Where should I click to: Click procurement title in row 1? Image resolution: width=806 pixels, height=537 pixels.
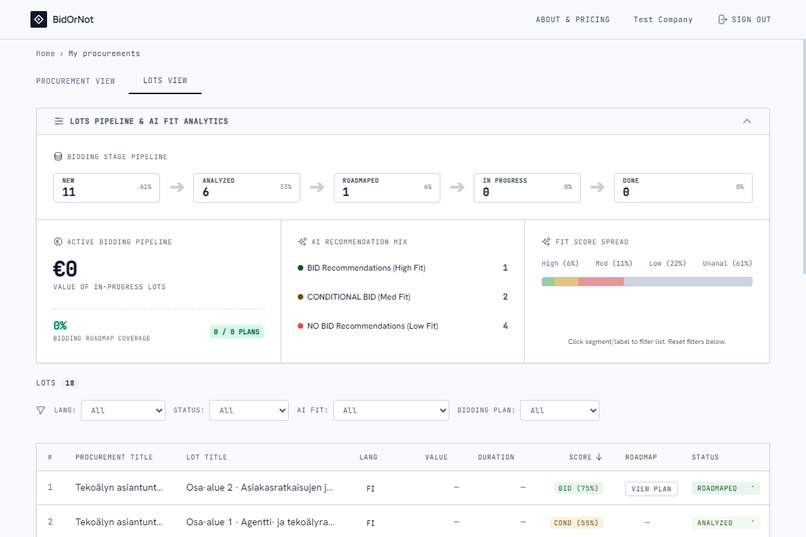pyautogui.click(x=119, y=488)
